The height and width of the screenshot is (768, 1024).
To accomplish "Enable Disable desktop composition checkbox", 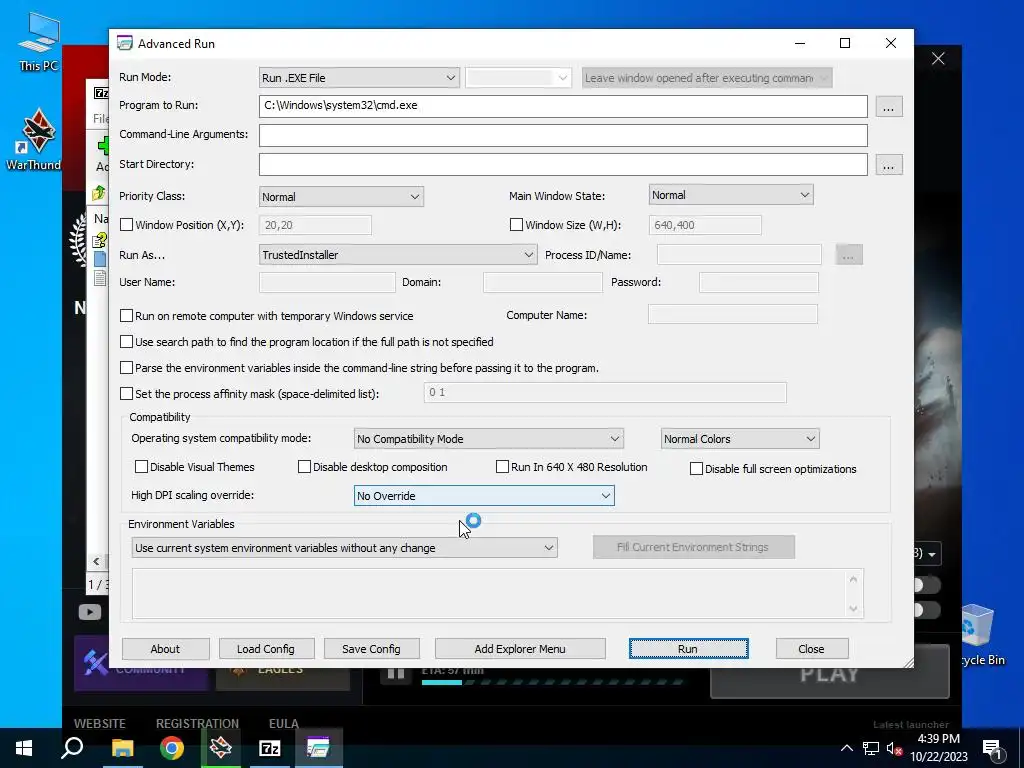I will 304,467.
